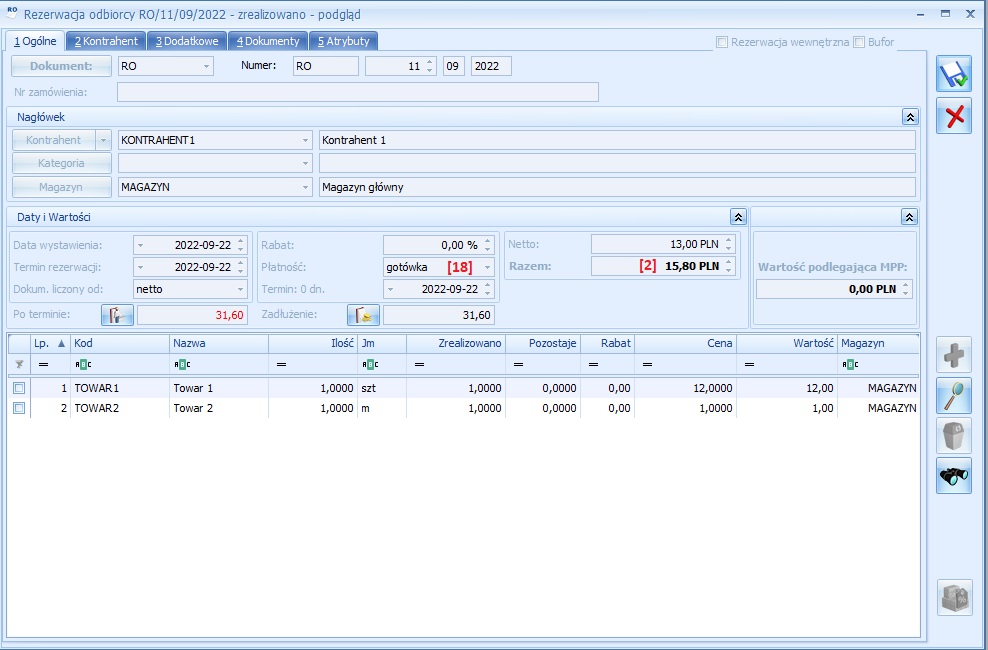This screenshot has height=650, width=988.
Task: Click the red X cancel icon
Action: pos(953,116)
